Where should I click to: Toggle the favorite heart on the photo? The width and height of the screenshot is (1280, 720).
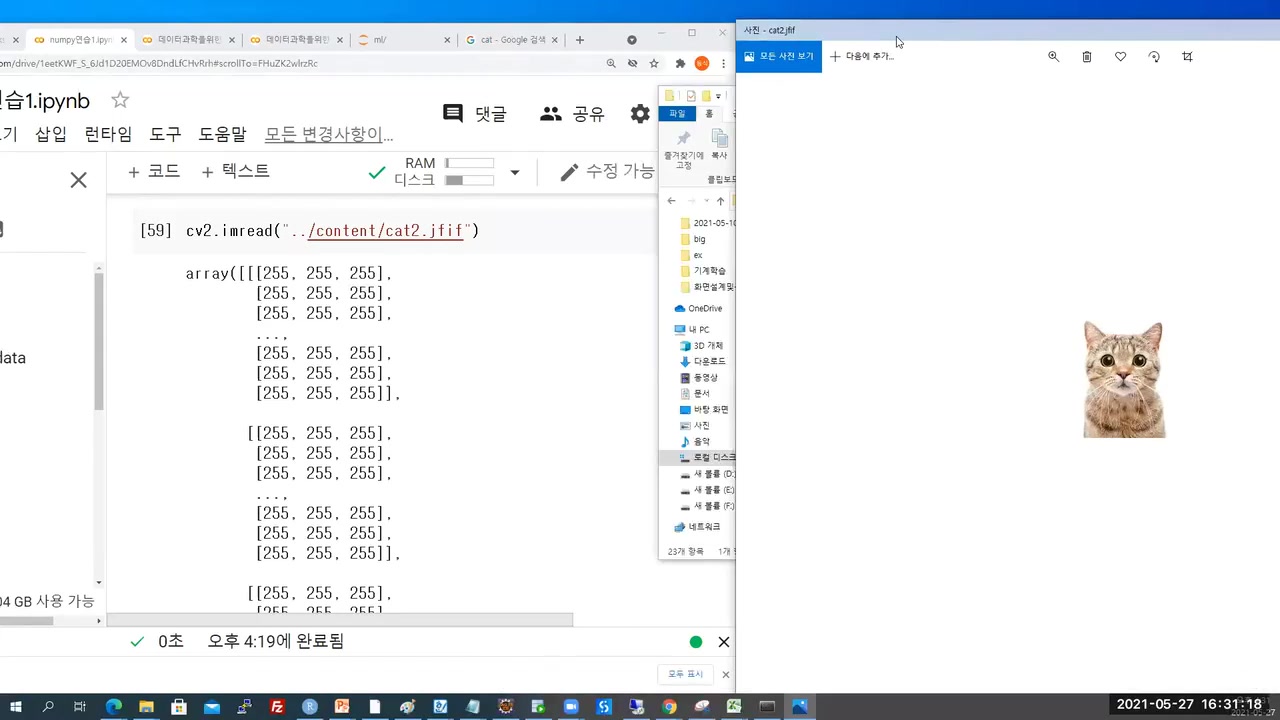pyautogui.click(x=1120, y=57)
